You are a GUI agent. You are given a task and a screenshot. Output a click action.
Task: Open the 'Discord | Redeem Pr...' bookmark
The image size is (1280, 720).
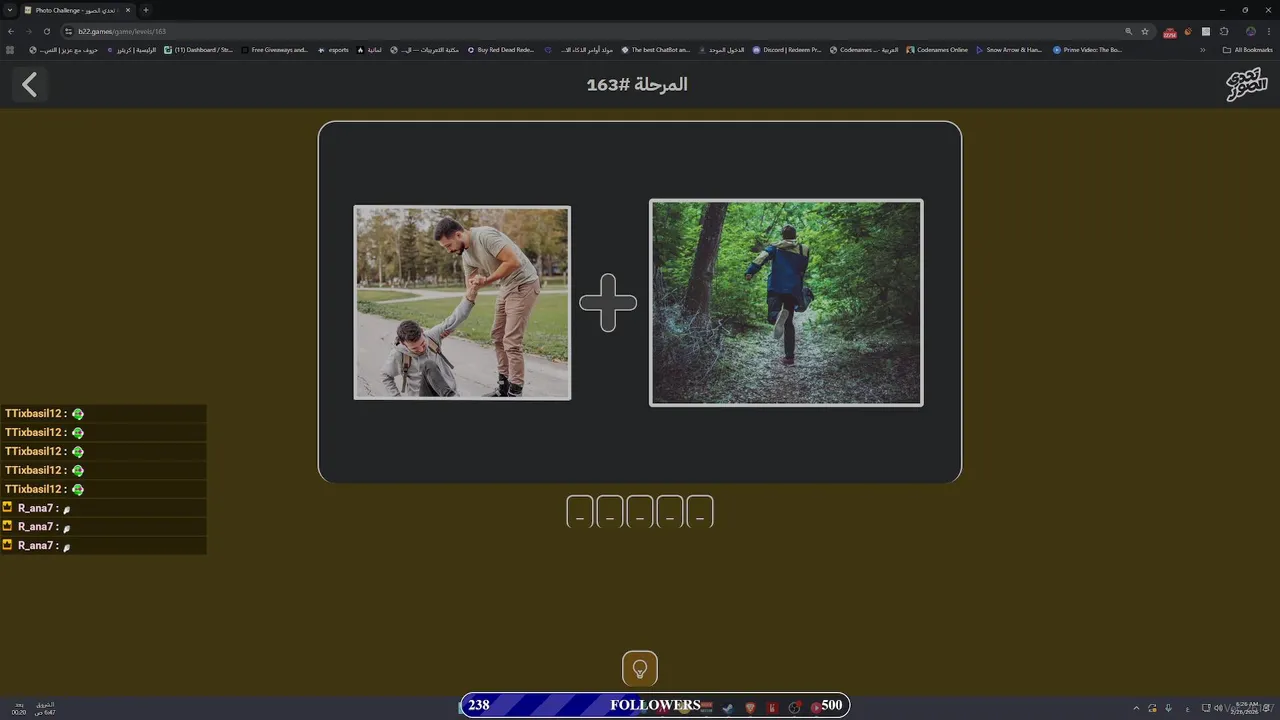click(x=787, y=50)
